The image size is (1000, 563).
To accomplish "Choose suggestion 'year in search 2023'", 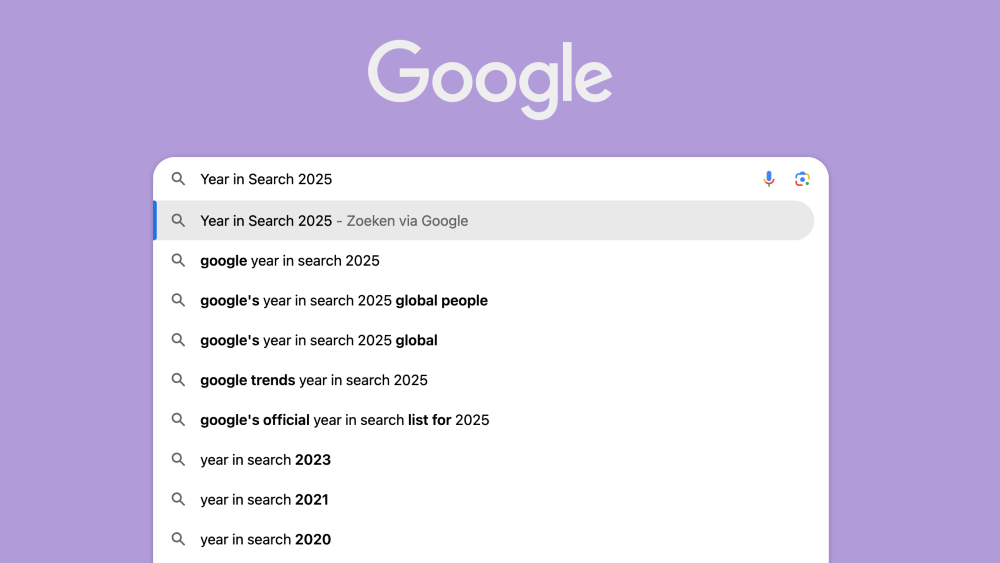I will coord(265,460).
